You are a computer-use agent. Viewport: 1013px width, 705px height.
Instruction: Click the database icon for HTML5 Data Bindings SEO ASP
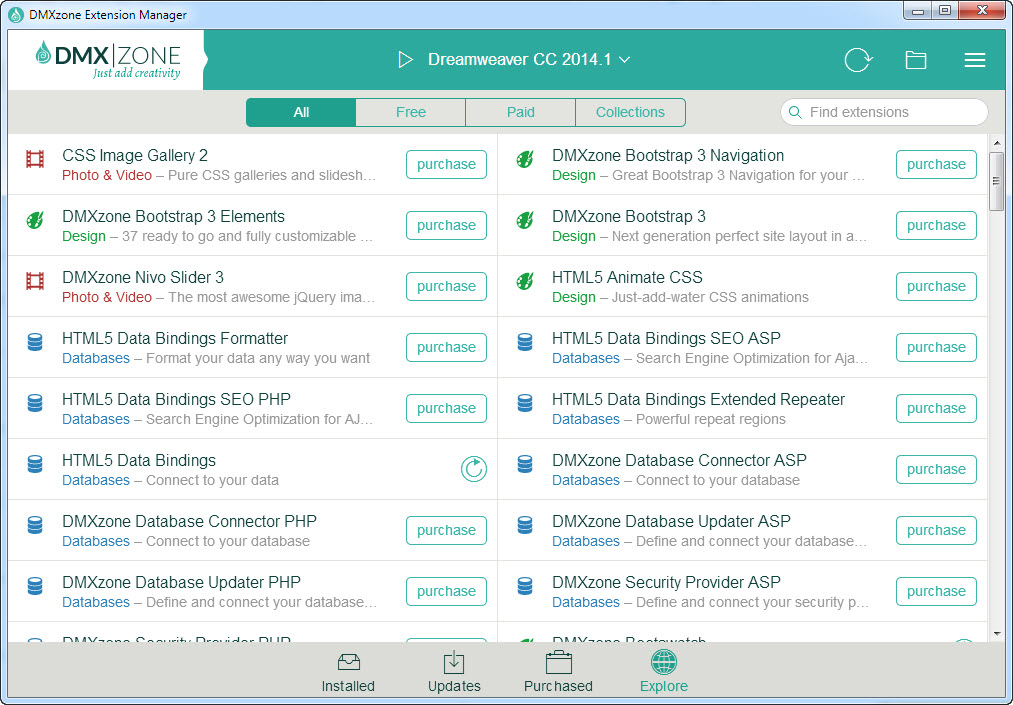(x=525, y=342)
